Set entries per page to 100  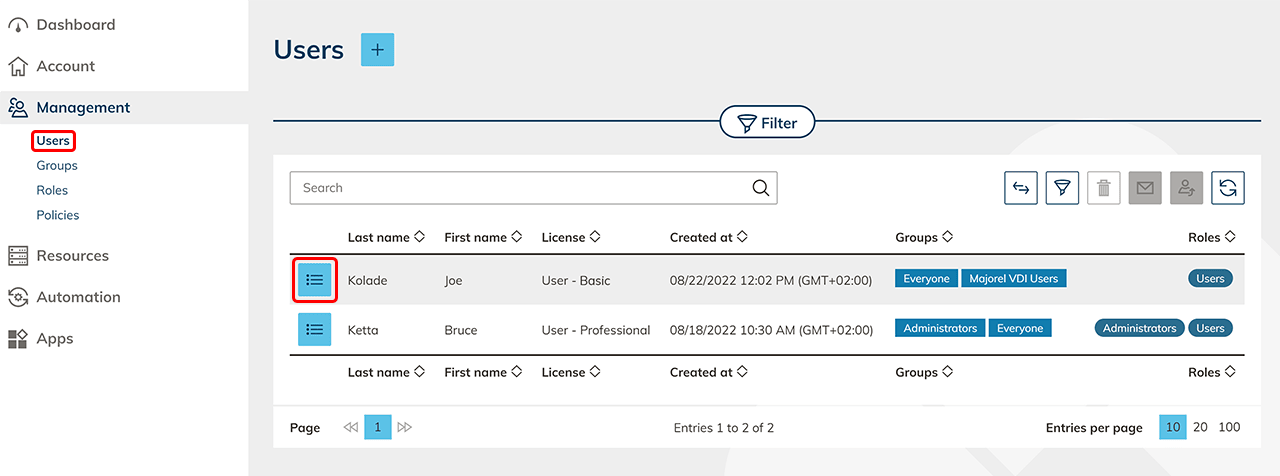click(1229, 427)
